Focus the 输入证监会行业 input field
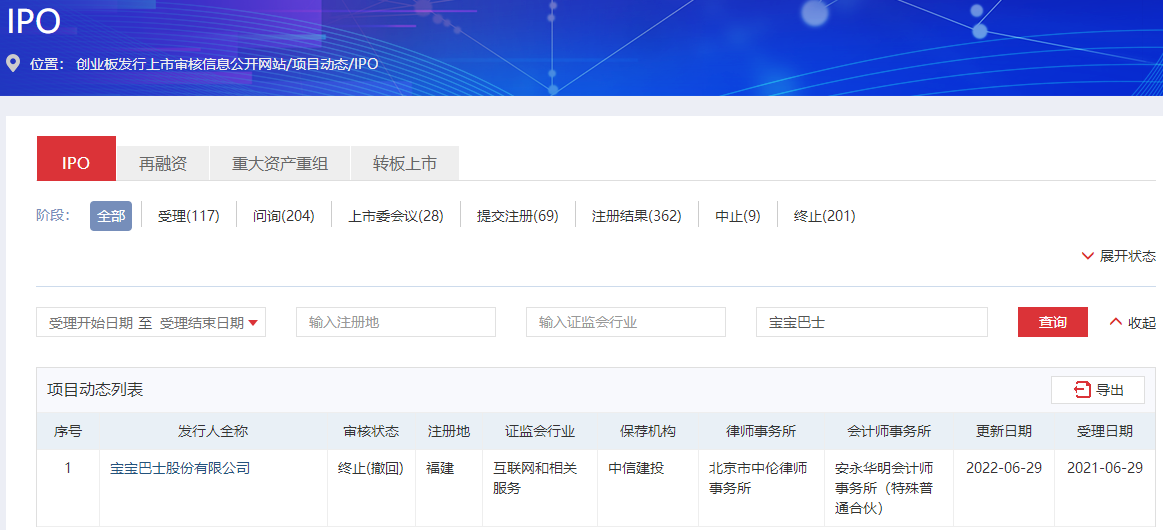Viewport: 1163px width, 530px height. [x=626, y=322]
